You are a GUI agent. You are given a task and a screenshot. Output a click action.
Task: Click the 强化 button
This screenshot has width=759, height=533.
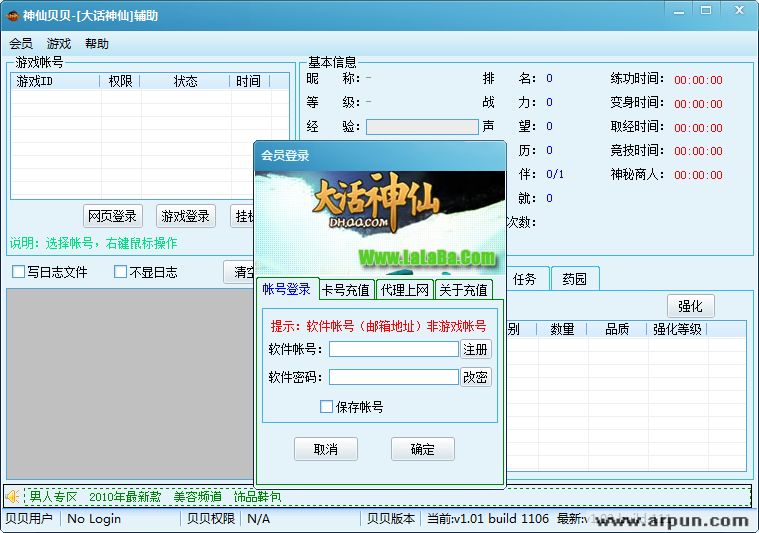(x=690, y=306)
